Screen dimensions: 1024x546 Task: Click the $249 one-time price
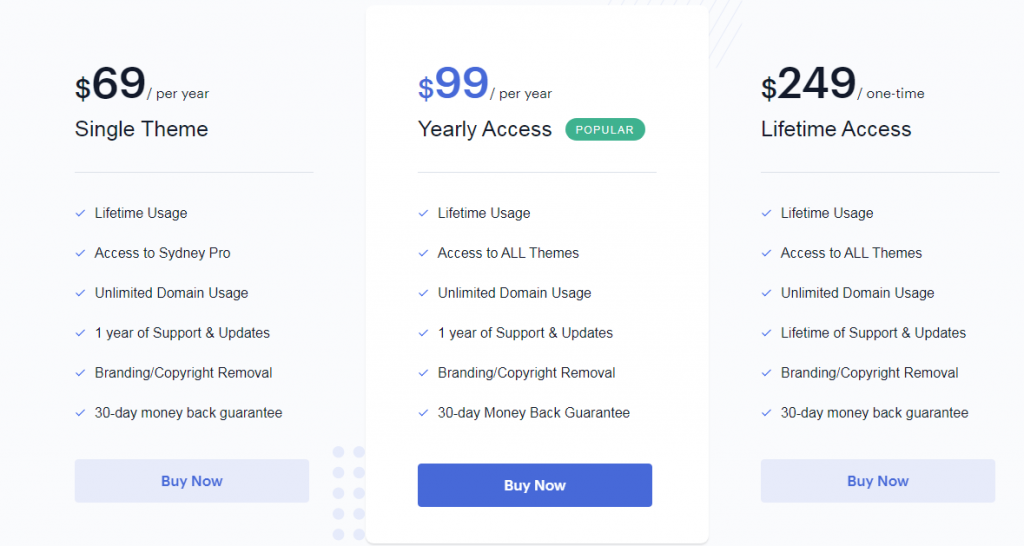click(x=842, y=84)
